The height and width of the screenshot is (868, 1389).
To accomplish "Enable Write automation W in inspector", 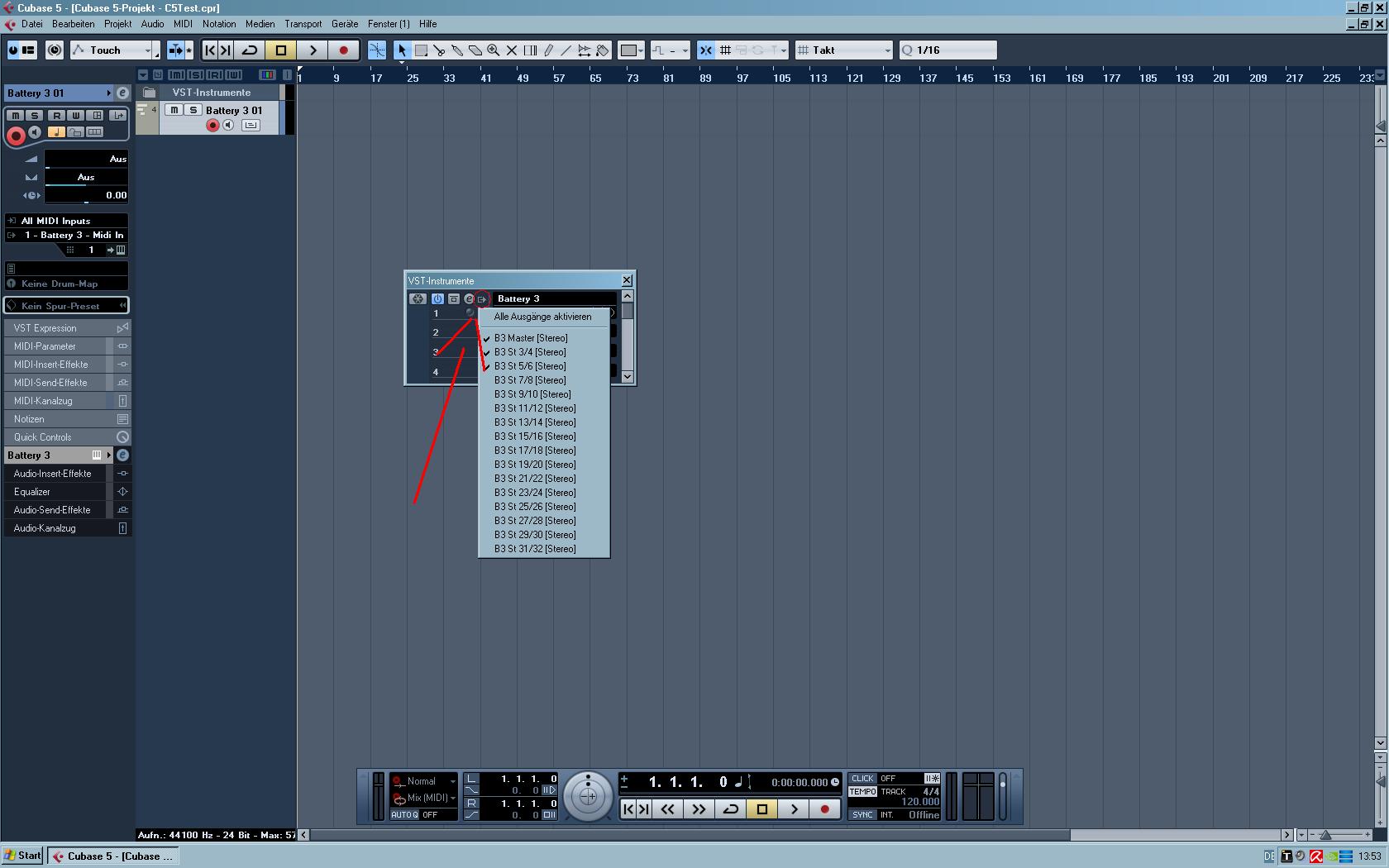I will (75, 115).
